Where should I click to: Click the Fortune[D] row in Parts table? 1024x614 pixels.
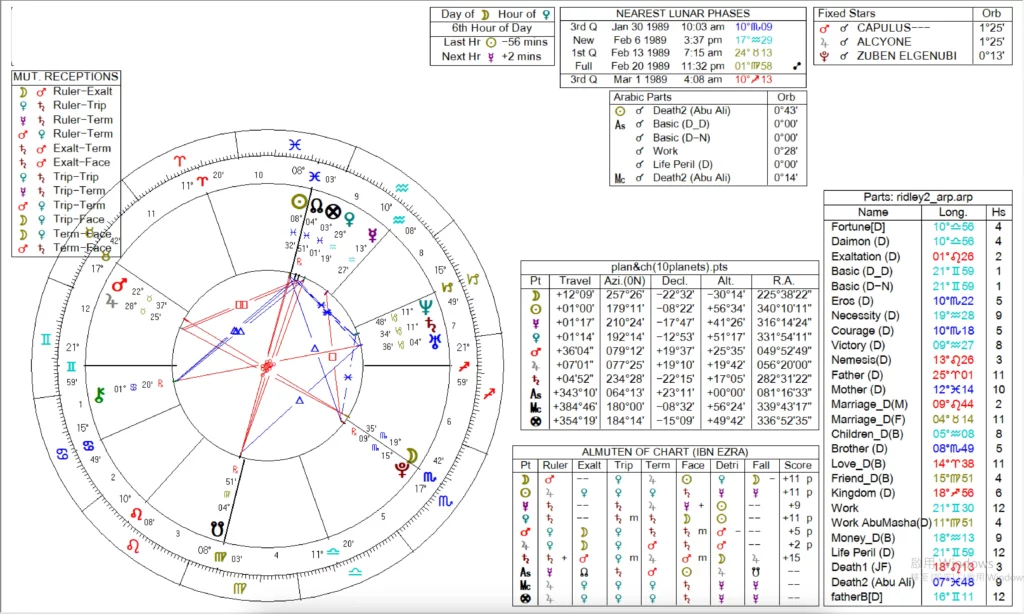click(859, 226)
